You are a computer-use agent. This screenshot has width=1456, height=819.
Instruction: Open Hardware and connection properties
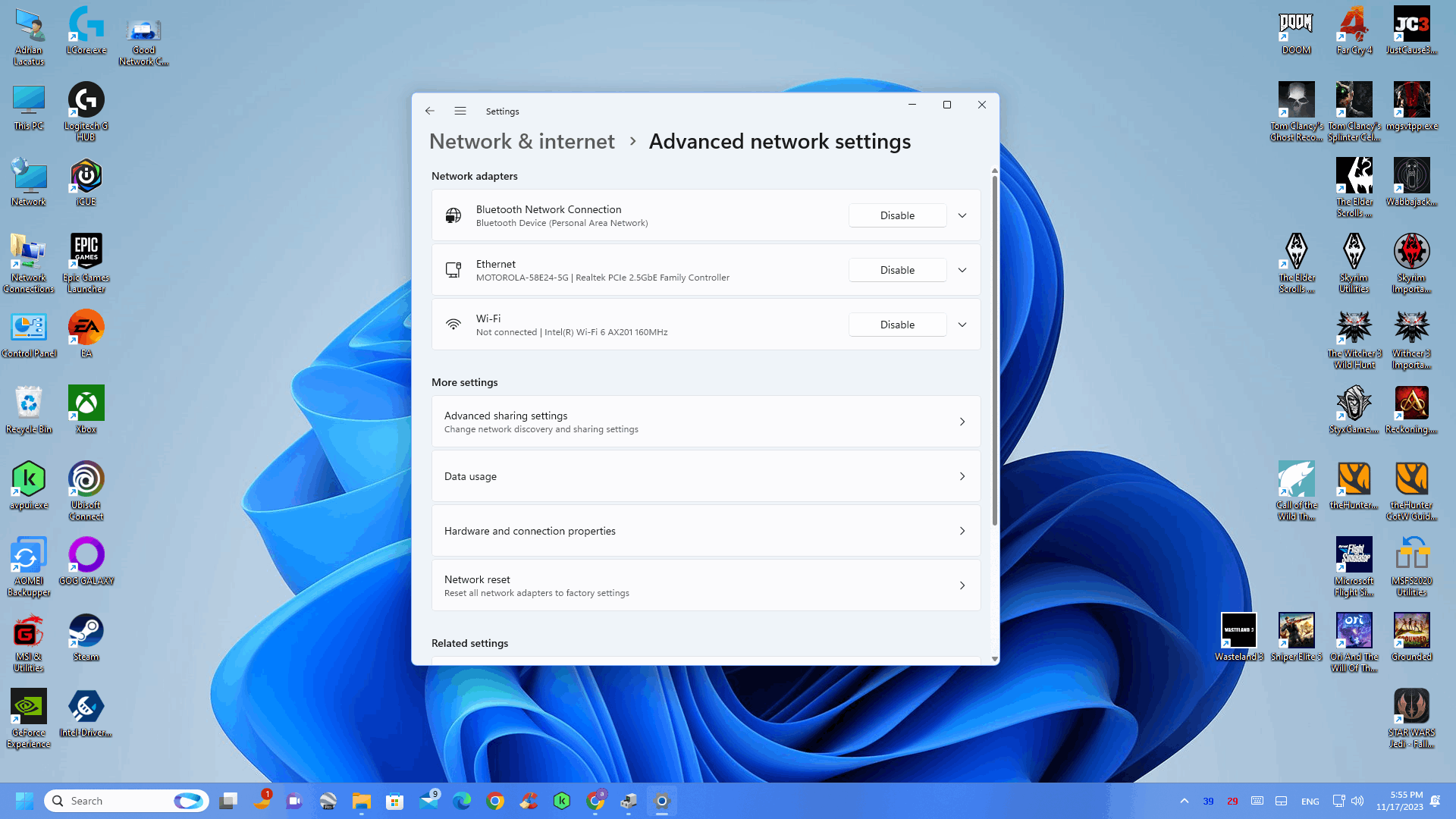(x=706, y=531)
